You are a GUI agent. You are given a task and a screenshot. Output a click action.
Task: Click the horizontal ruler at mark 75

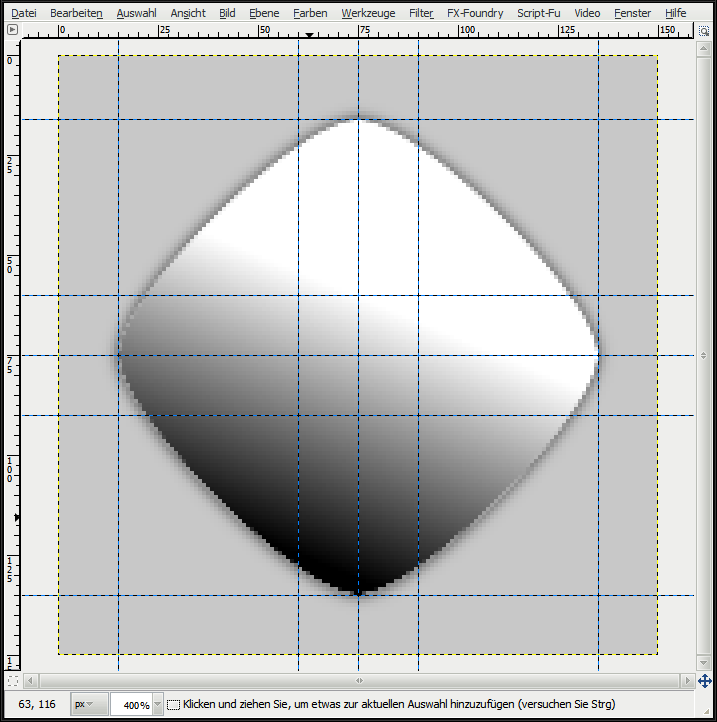(x=364, y=30)
